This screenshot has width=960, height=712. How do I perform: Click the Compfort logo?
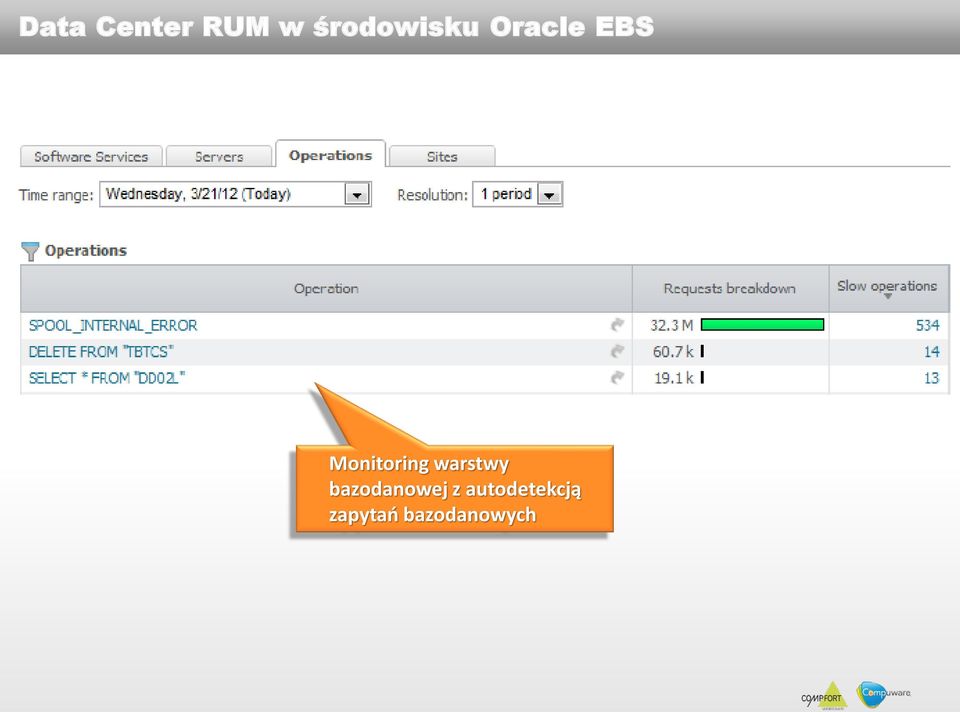823,696
